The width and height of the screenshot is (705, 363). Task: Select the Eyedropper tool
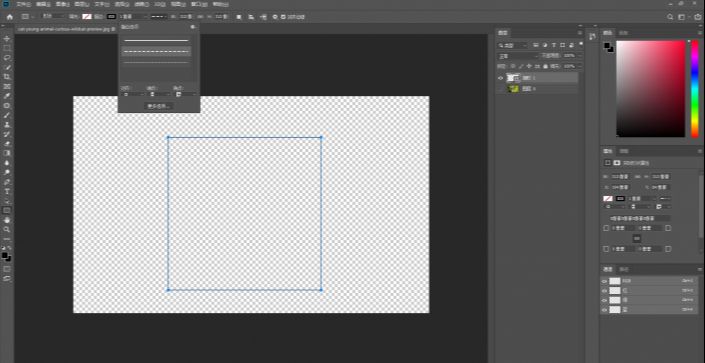pos(7,96)
